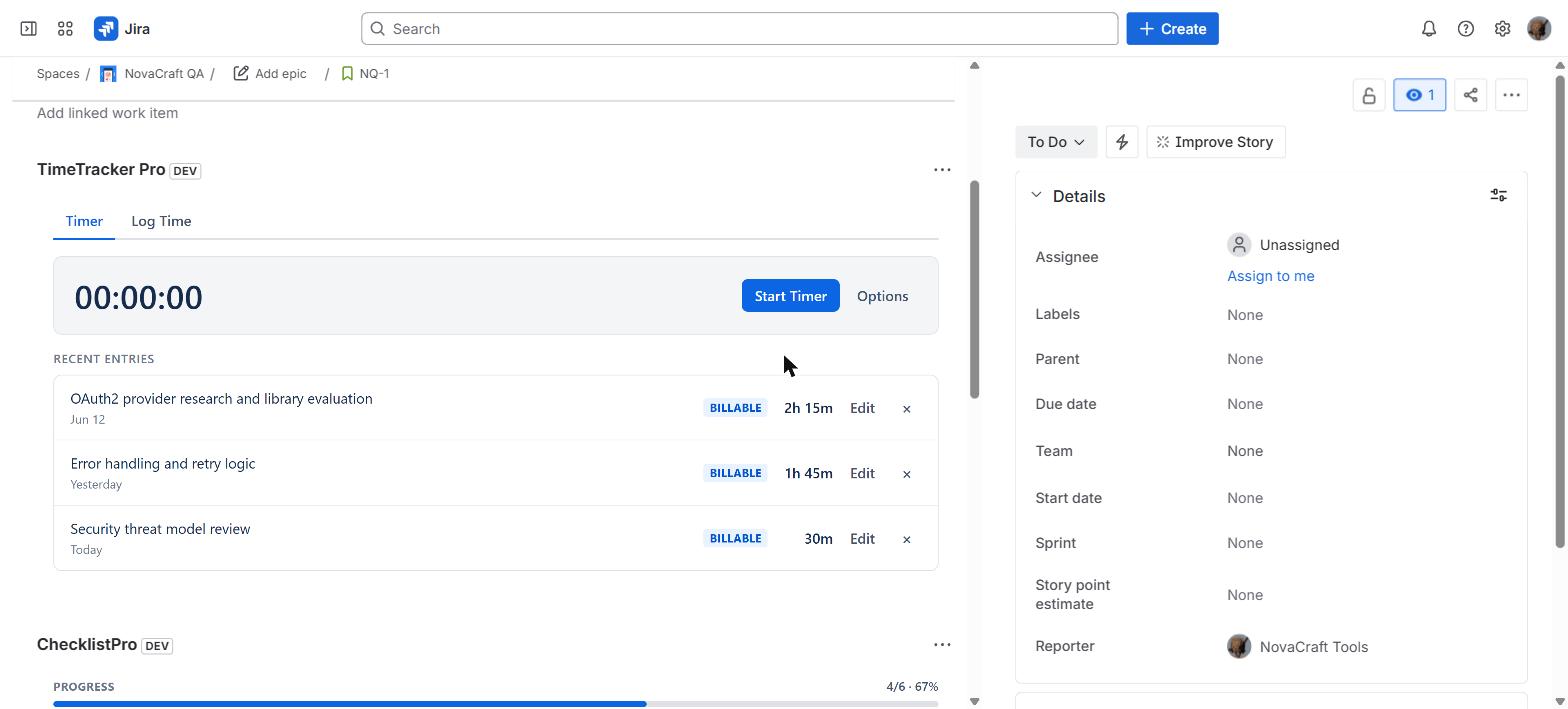
Task: Open timer Options
Action: pyautogui.click(x=882, y=296)
